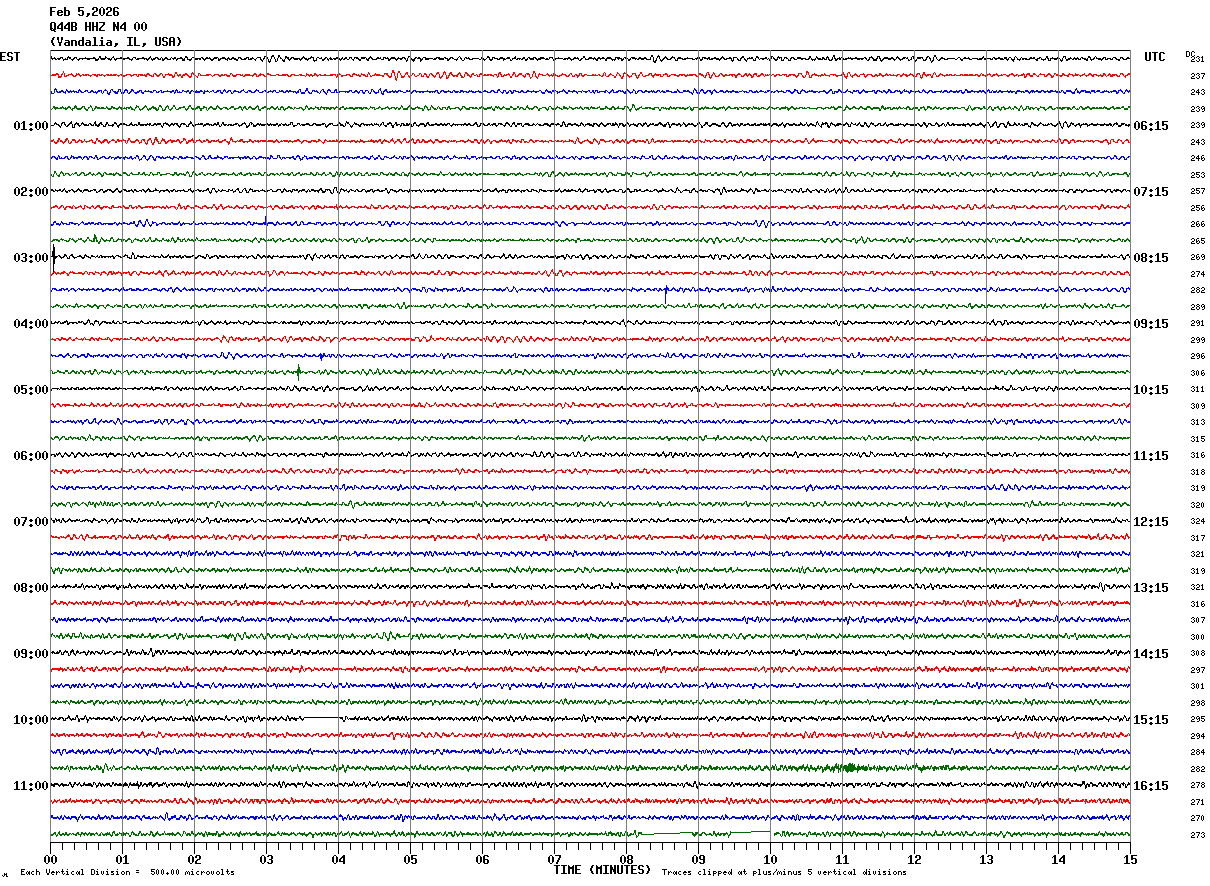
Task: Click the UTC timezone label
Action: pyautogui.click(x=1154, y=57)
